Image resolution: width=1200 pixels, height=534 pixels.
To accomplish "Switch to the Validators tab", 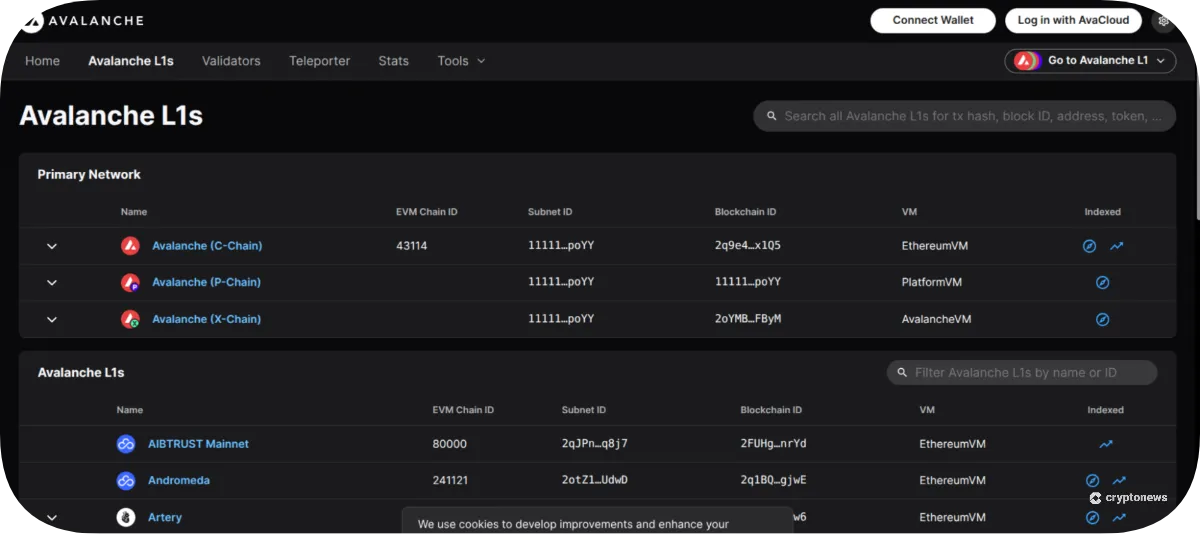I will coord(231,61).
